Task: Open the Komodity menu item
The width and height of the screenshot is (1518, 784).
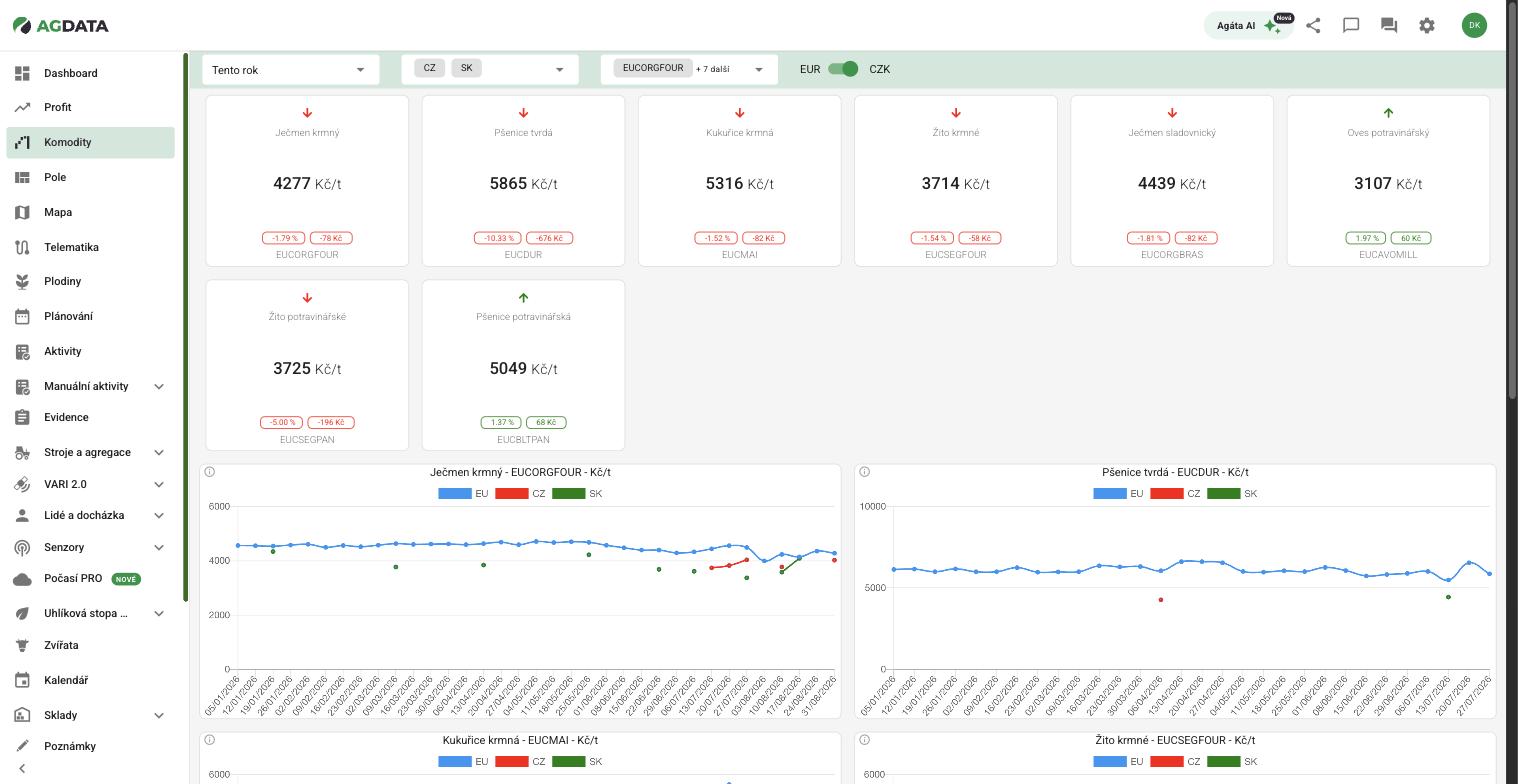Action: click(x=90, y=142)
